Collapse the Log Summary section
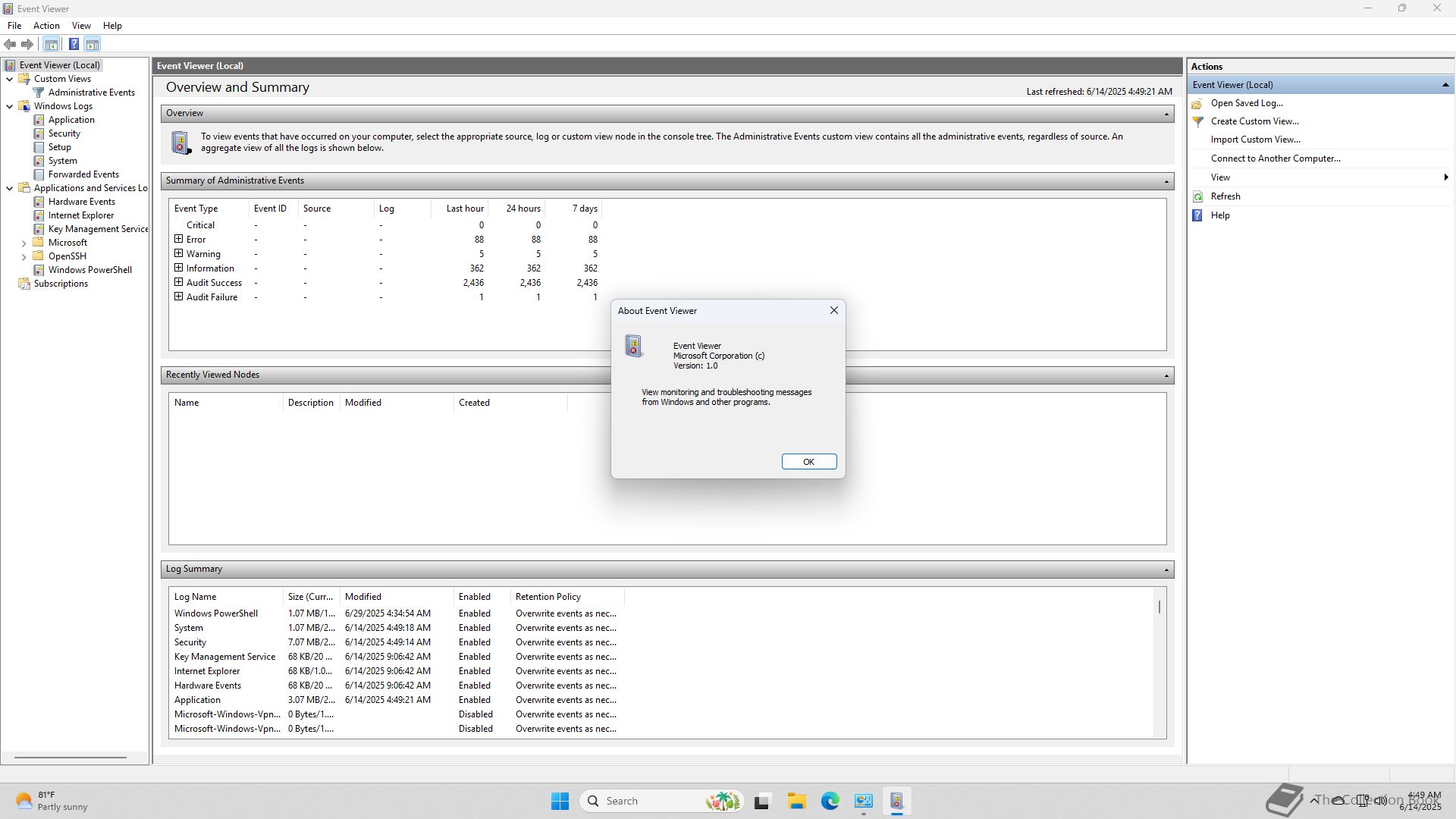This screenshot has width=1456, height=819. click(1166, 570)
